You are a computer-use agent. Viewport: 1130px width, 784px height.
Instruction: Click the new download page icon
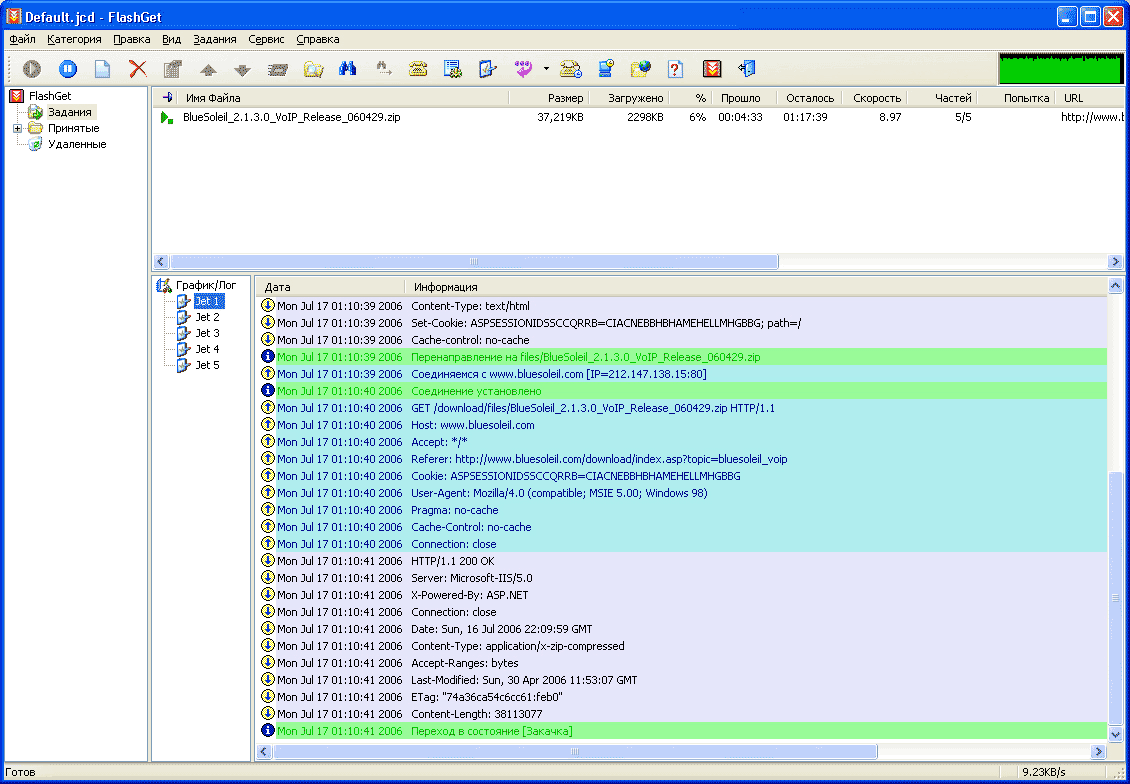pos(102,69)
